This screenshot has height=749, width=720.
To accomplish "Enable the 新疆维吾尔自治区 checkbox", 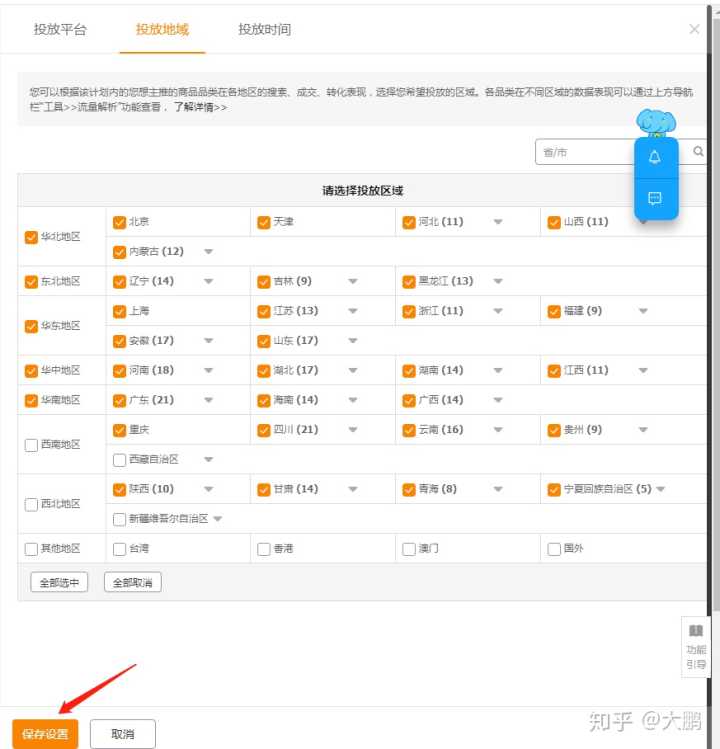I will click(x=120, y=519).
